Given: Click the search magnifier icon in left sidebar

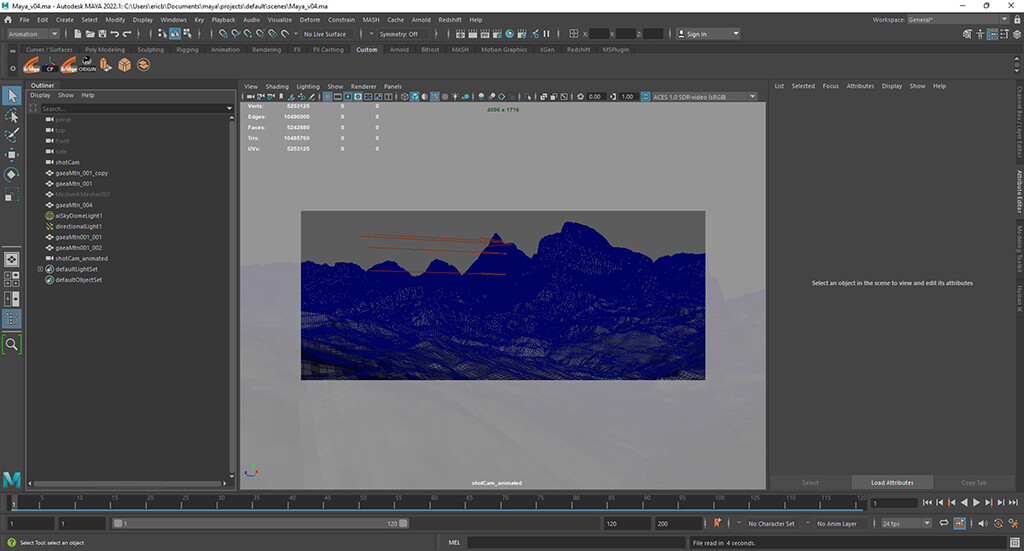Looking at the screenshot, I should tap(12, 343).
